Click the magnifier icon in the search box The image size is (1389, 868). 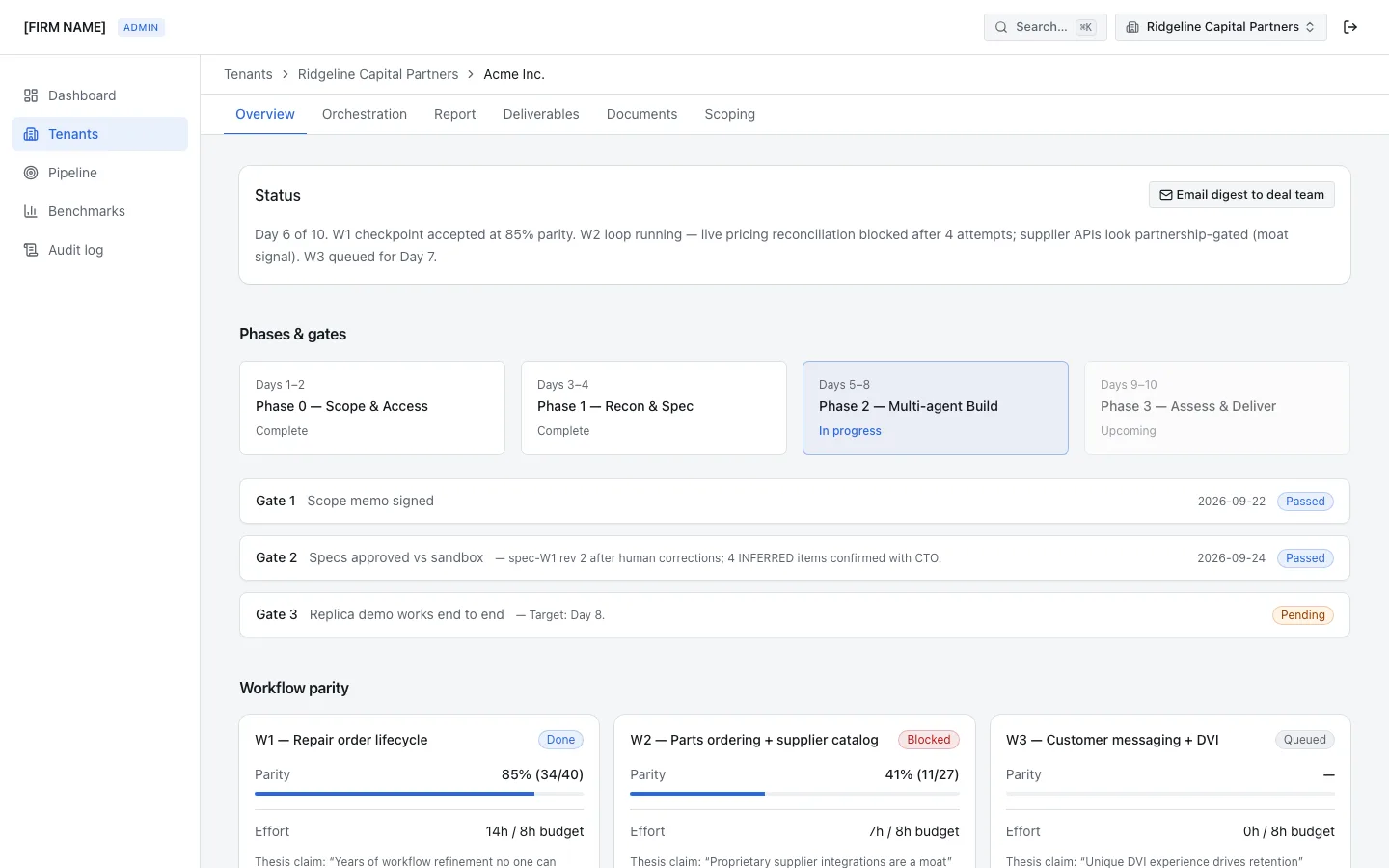1001,27
